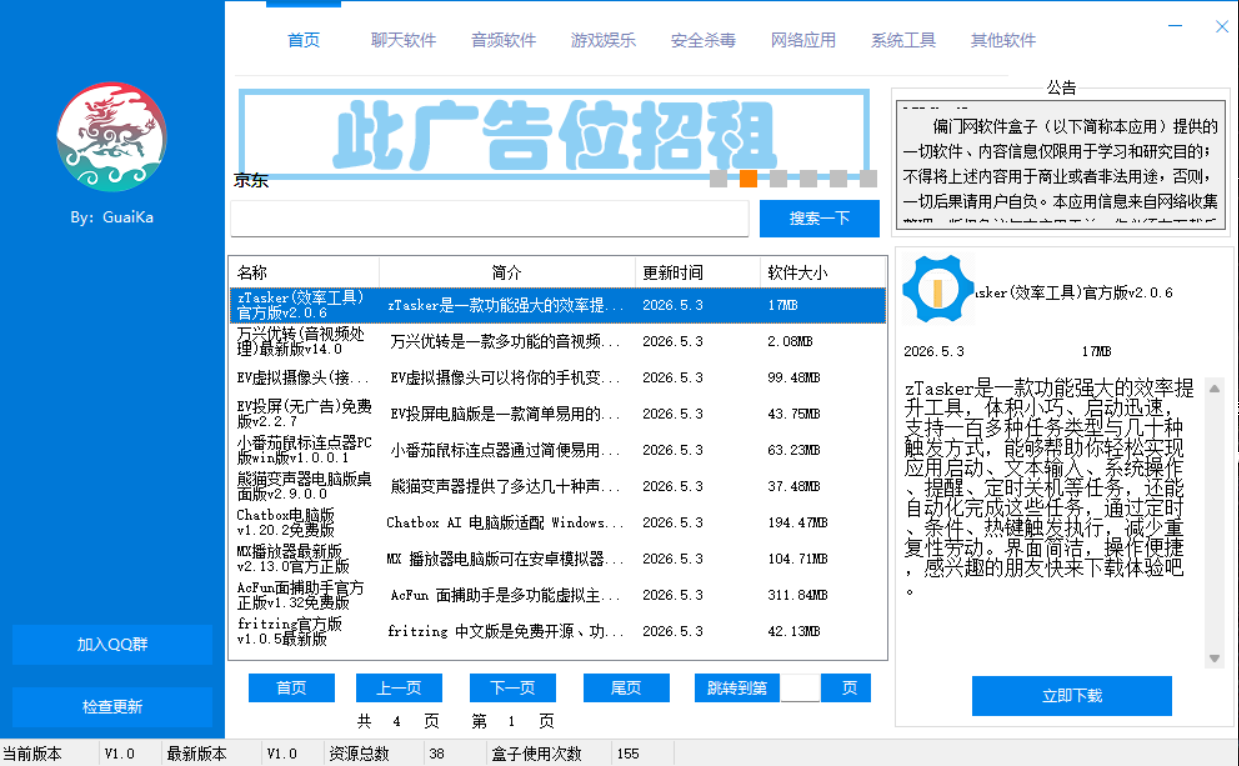This screenshot has height=766, width=1239.
Task: Close the software box window
Action: click(1222, 27)
